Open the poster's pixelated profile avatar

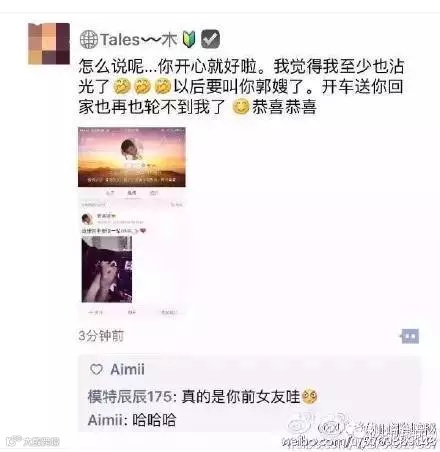pyautogui.click(x=49, y=43)
